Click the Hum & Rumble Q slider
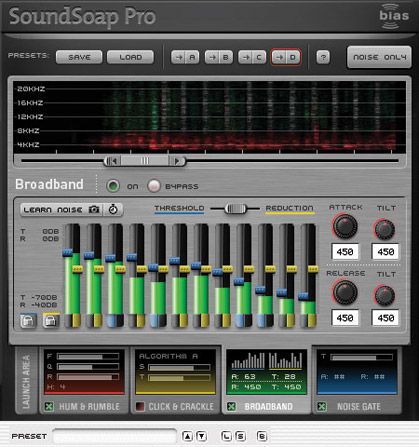 88,367
